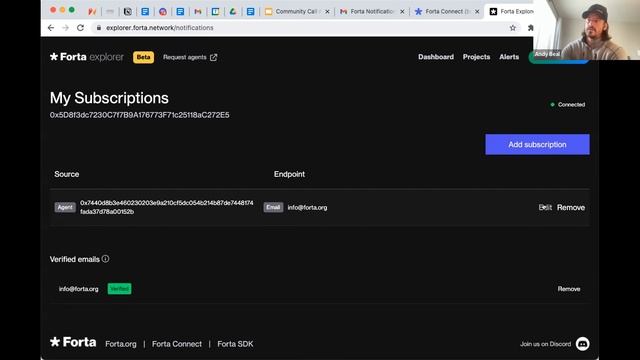Viewport: 640px width, 360px height.
Task: Bookmark this page with the star icon
Action: [x=513, y=28]
